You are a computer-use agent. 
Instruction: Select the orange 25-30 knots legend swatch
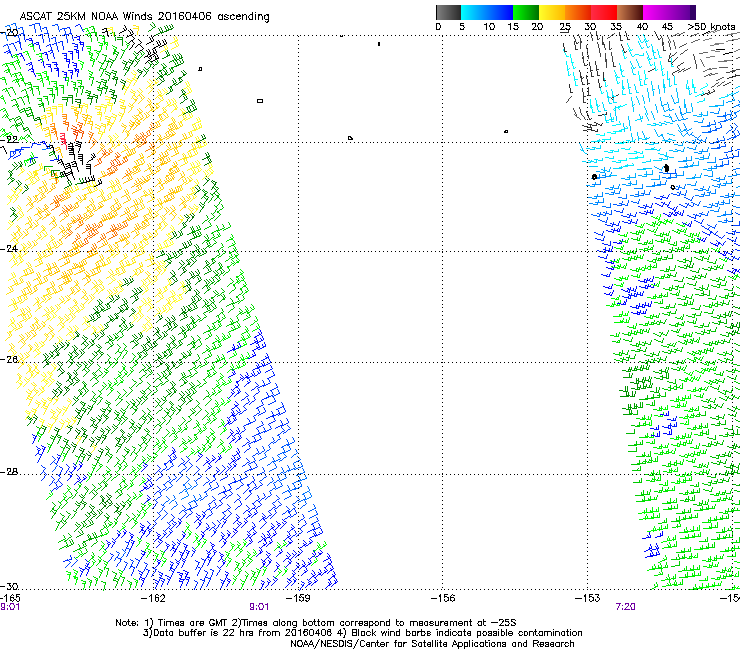[x=578, y=12]
